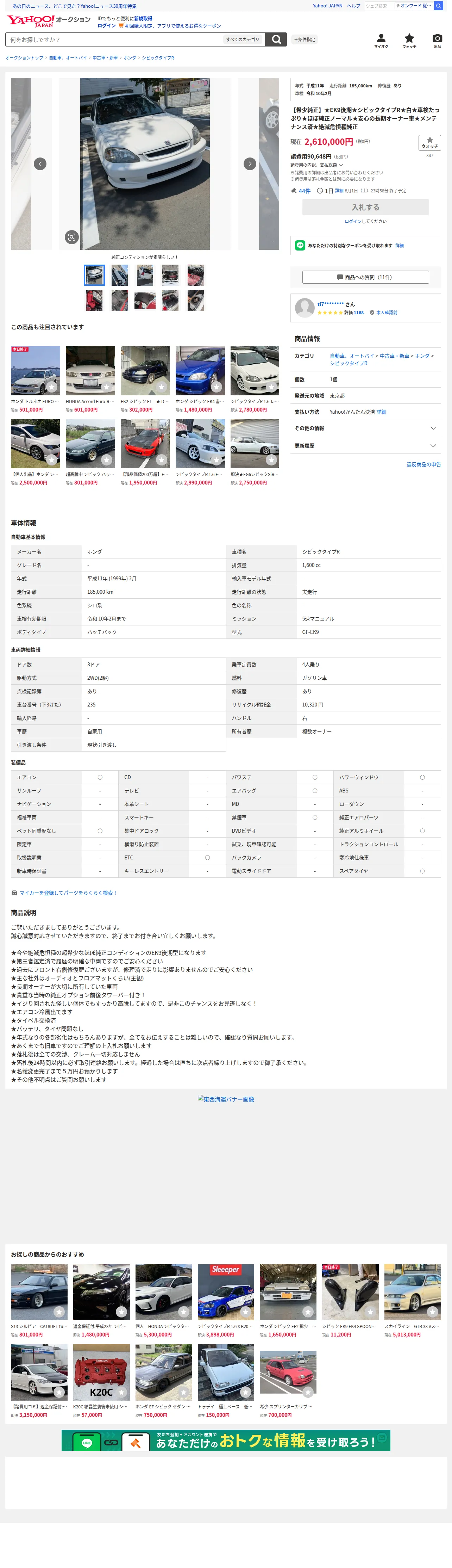Toggle watch star on ホンダ トルネオ EURO item

click(x=52, y=387)
